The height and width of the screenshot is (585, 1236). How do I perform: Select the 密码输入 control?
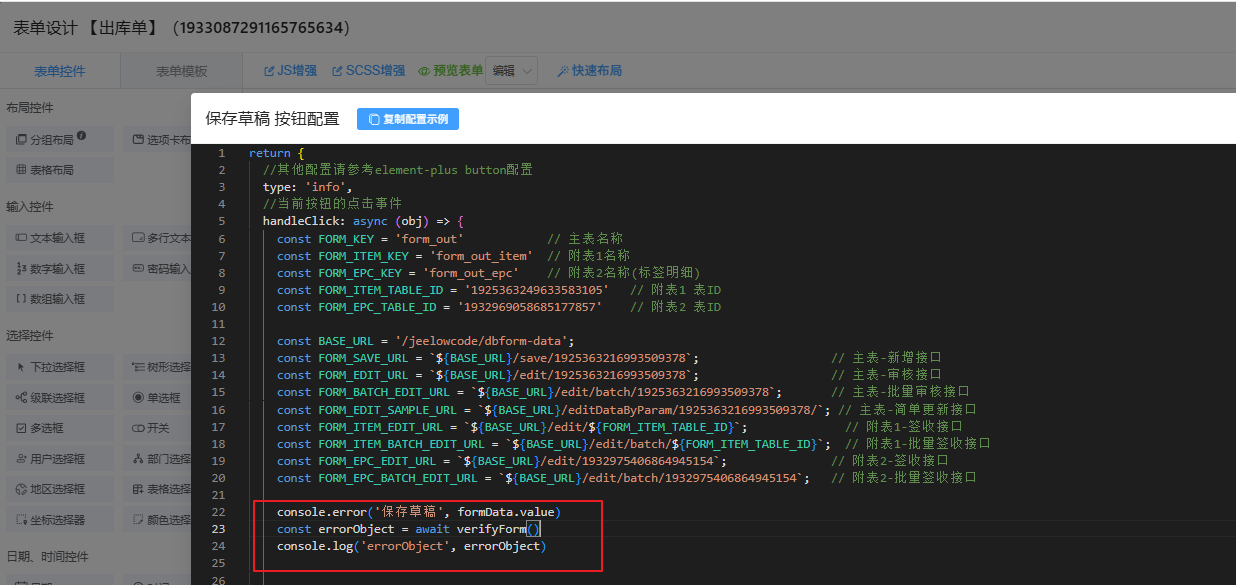(160, 268)
